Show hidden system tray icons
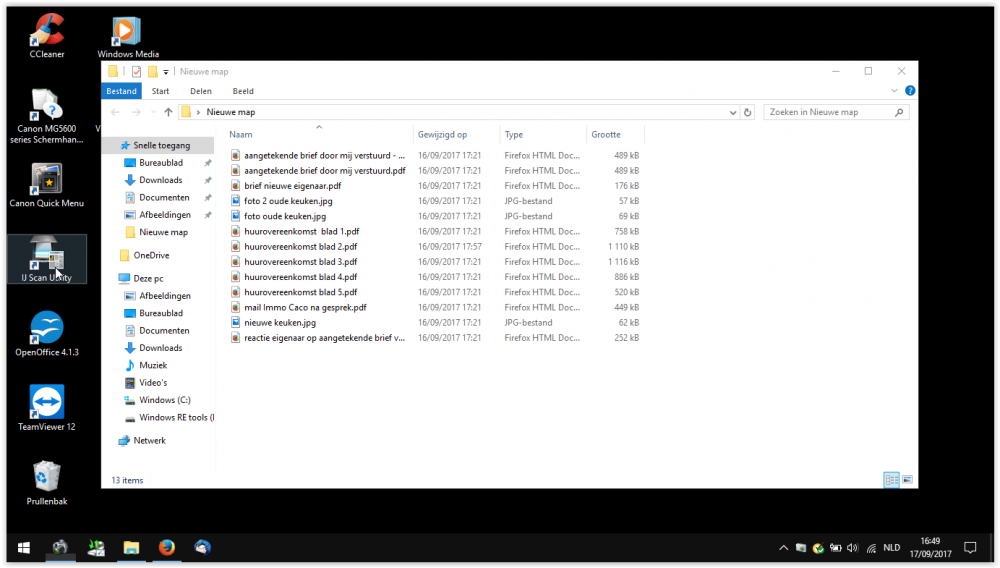 tap(784, 548)
